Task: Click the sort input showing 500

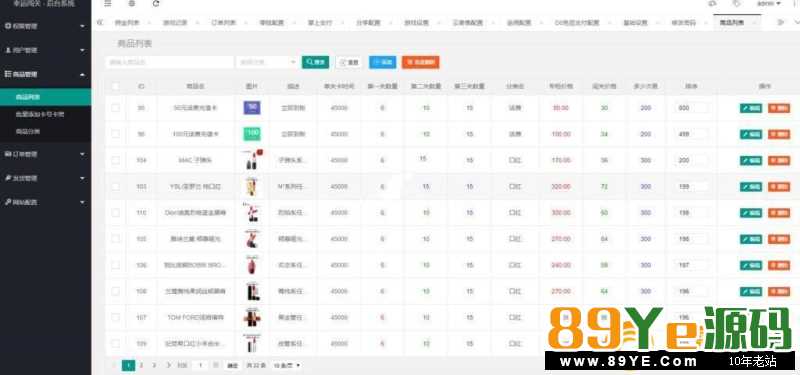Action: (x=691, y=108)
